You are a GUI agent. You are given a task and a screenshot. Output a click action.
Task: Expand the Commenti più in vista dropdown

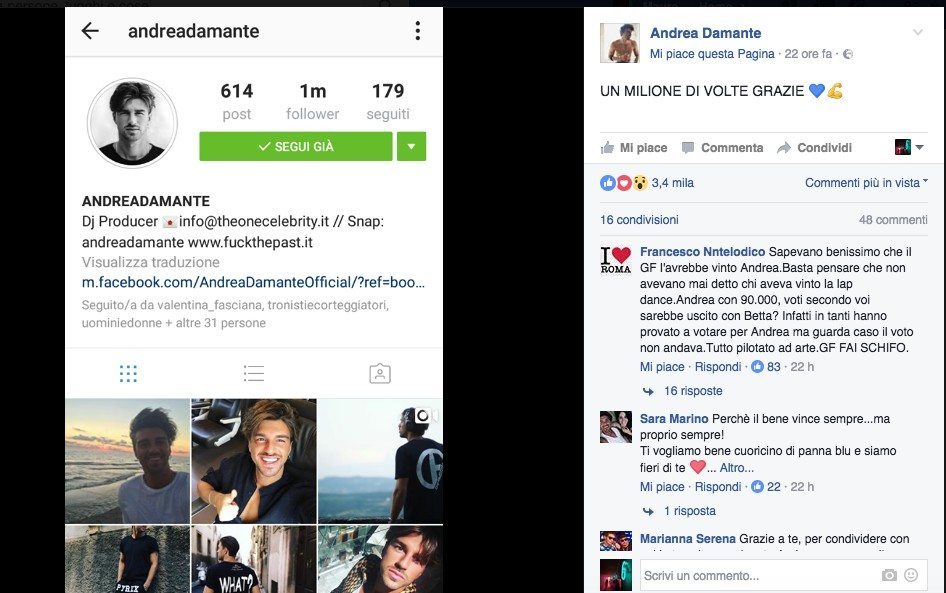[866, 183]
